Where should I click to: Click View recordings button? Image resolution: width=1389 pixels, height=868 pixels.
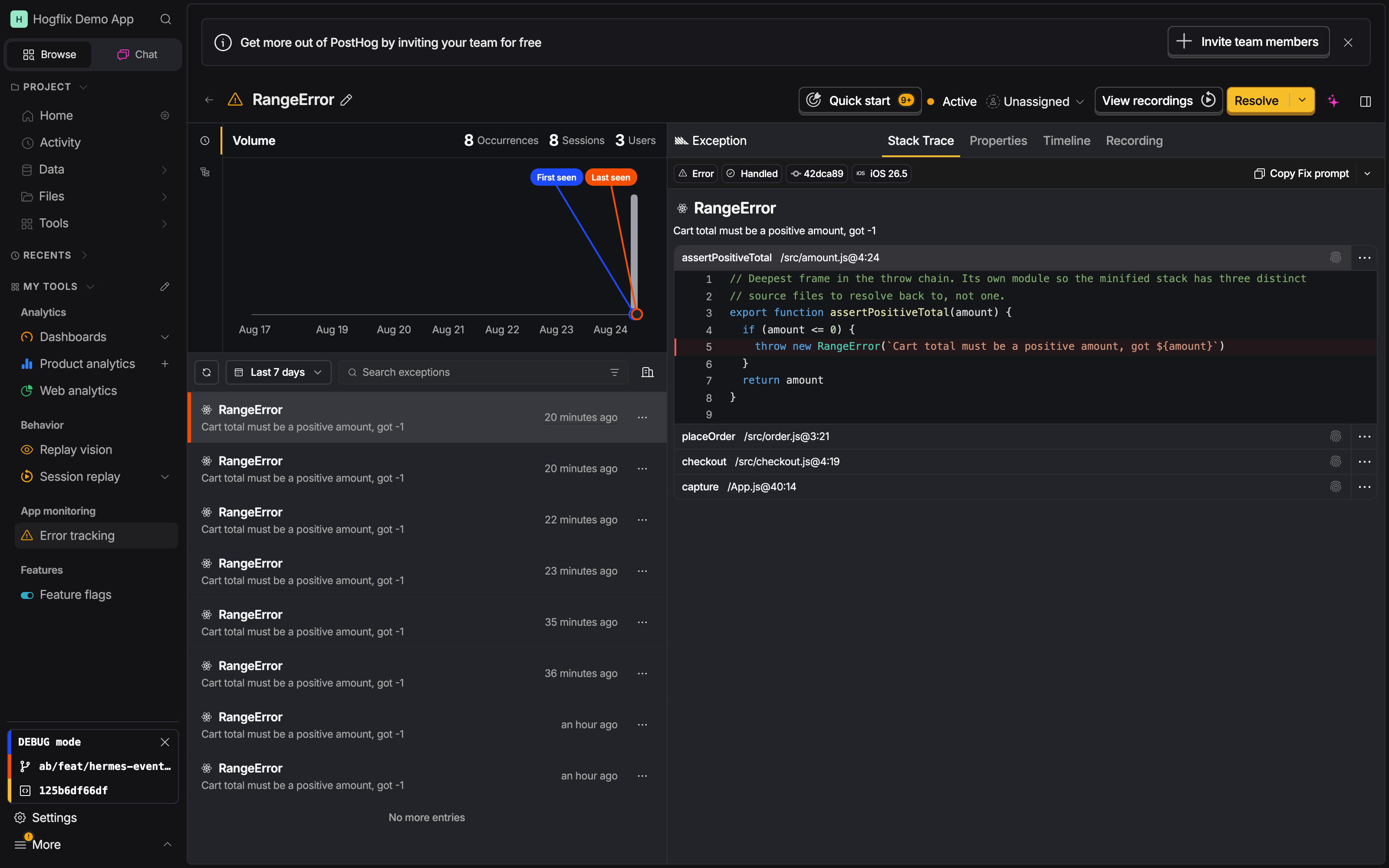click(x=1158, y=100)
